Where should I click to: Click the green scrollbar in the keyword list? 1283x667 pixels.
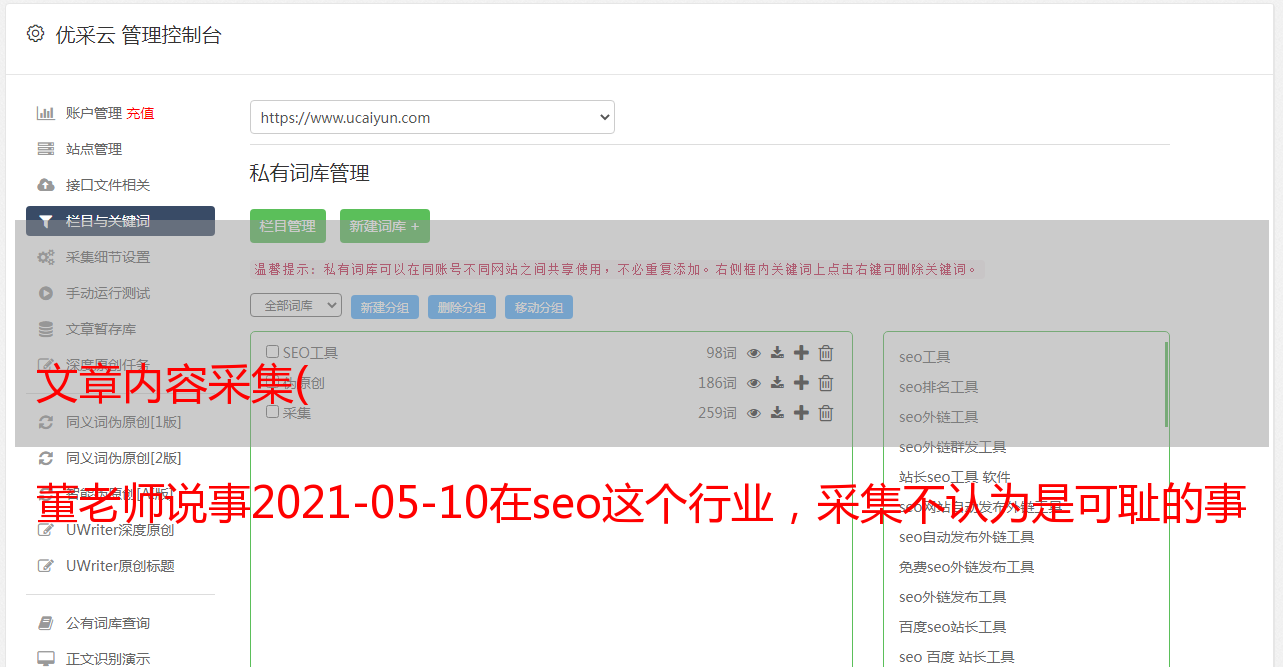tap(1166, 384)
